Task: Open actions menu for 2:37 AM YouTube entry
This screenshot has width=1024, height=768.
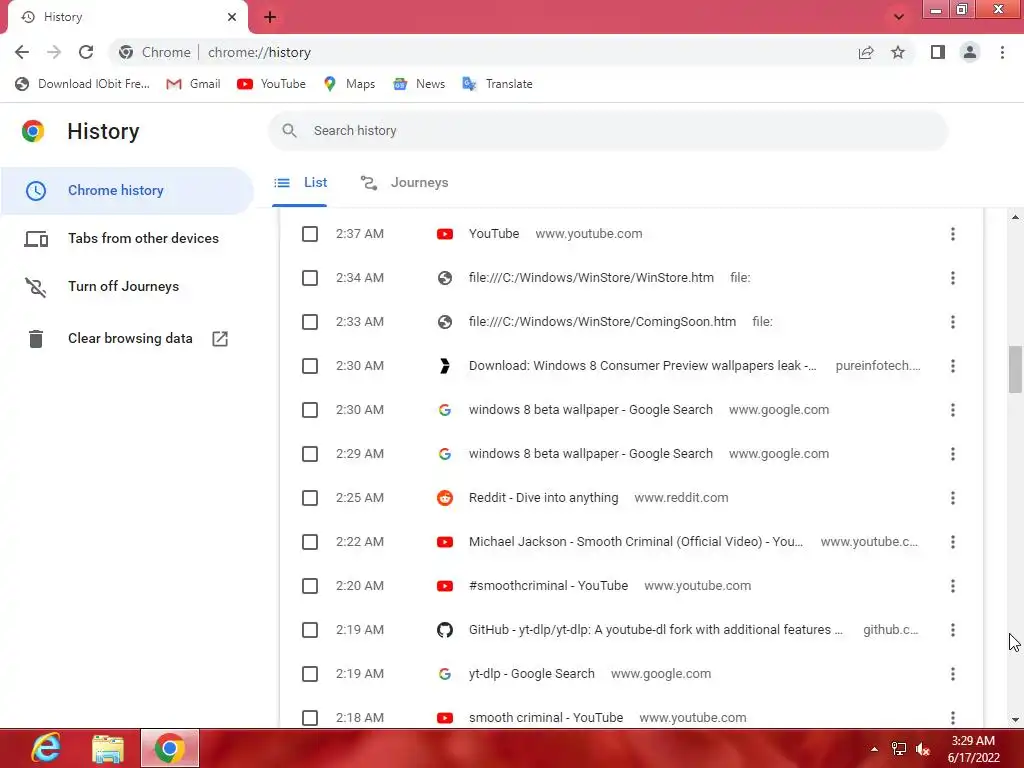Action: (x=953, y=234)
